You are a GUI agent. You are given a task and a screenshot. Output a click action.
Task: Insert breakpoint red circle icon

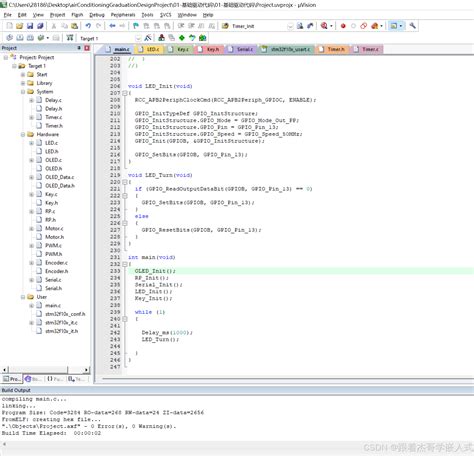(343, 26)
